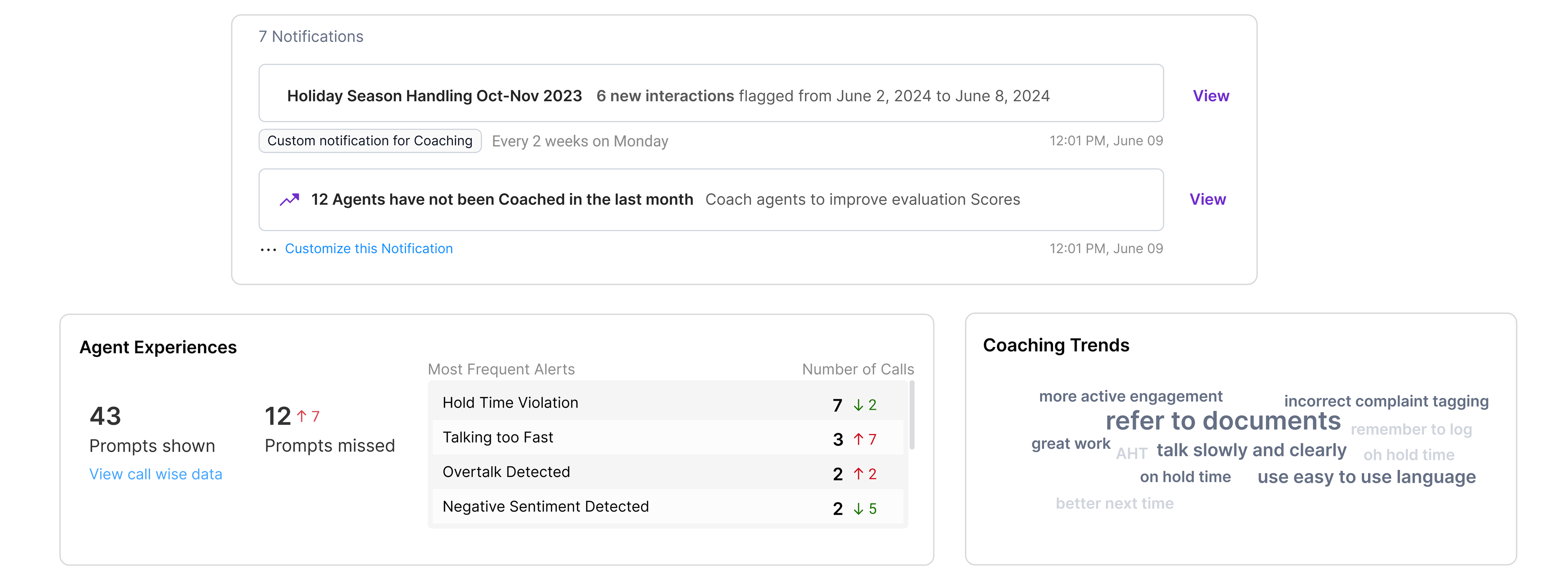Click red up arrow beside Prompts missed
Image resolution: width=1568 pixels, height=580 pixels.
tap(301, 416)
